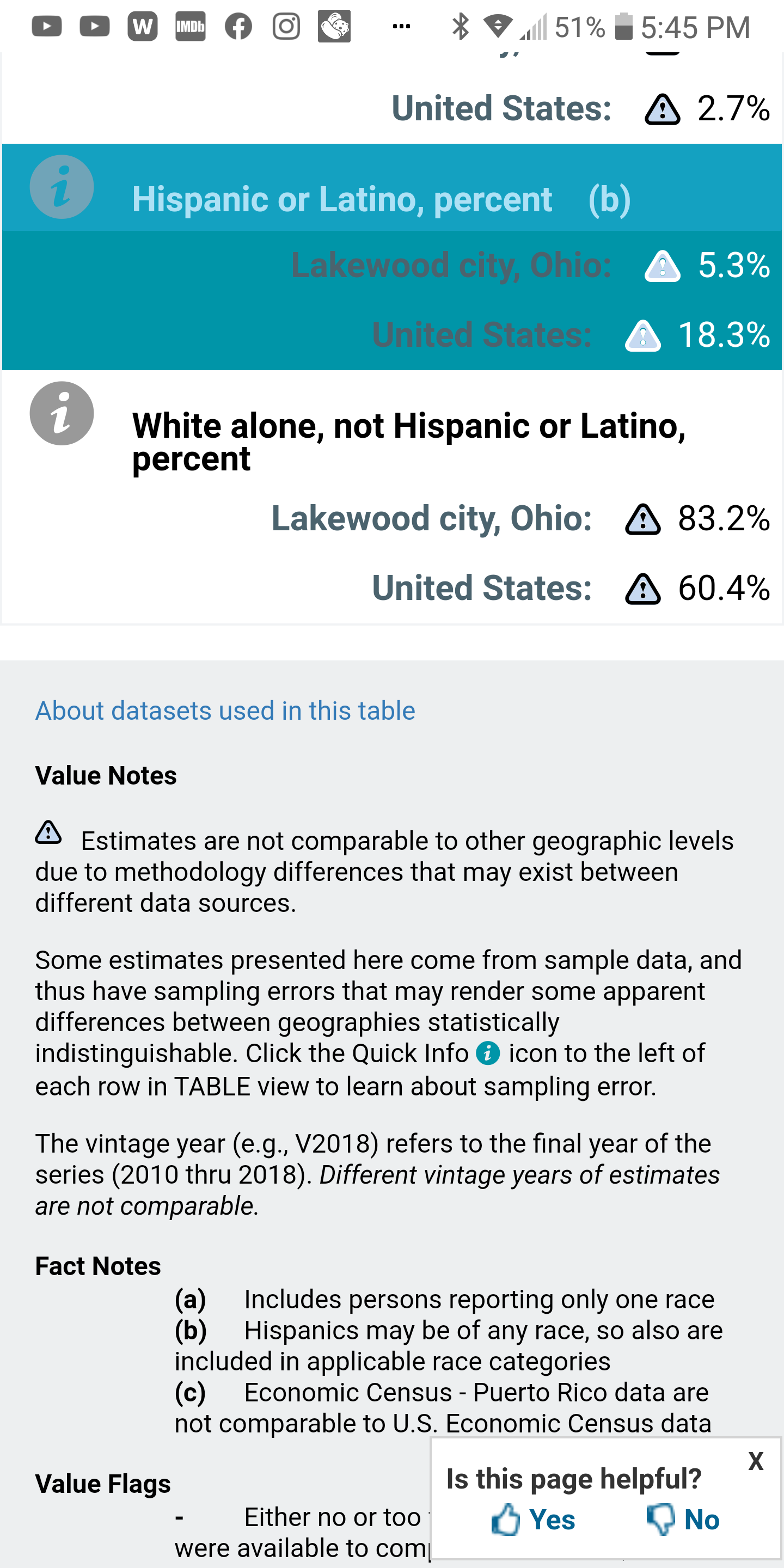
Task: Select White alone, not Hispanic row title
Action: [x=408, y=442]
